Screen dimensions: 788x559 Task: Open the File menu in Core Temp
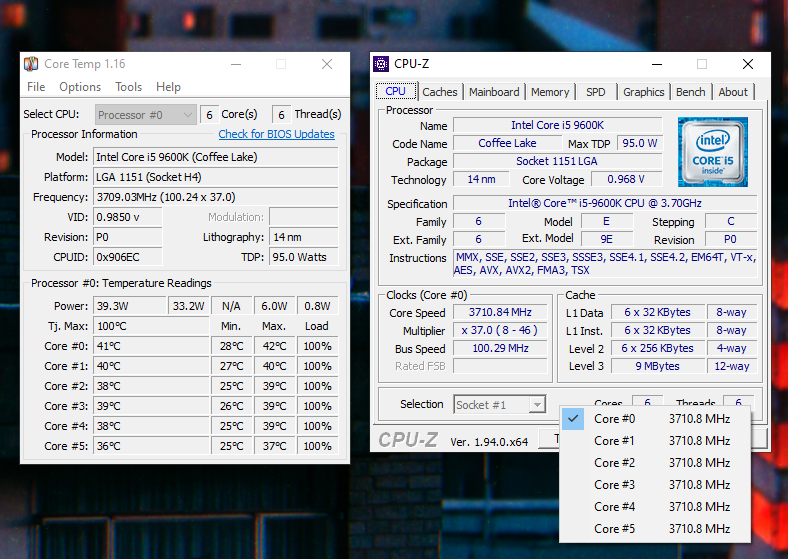point(36,87)
